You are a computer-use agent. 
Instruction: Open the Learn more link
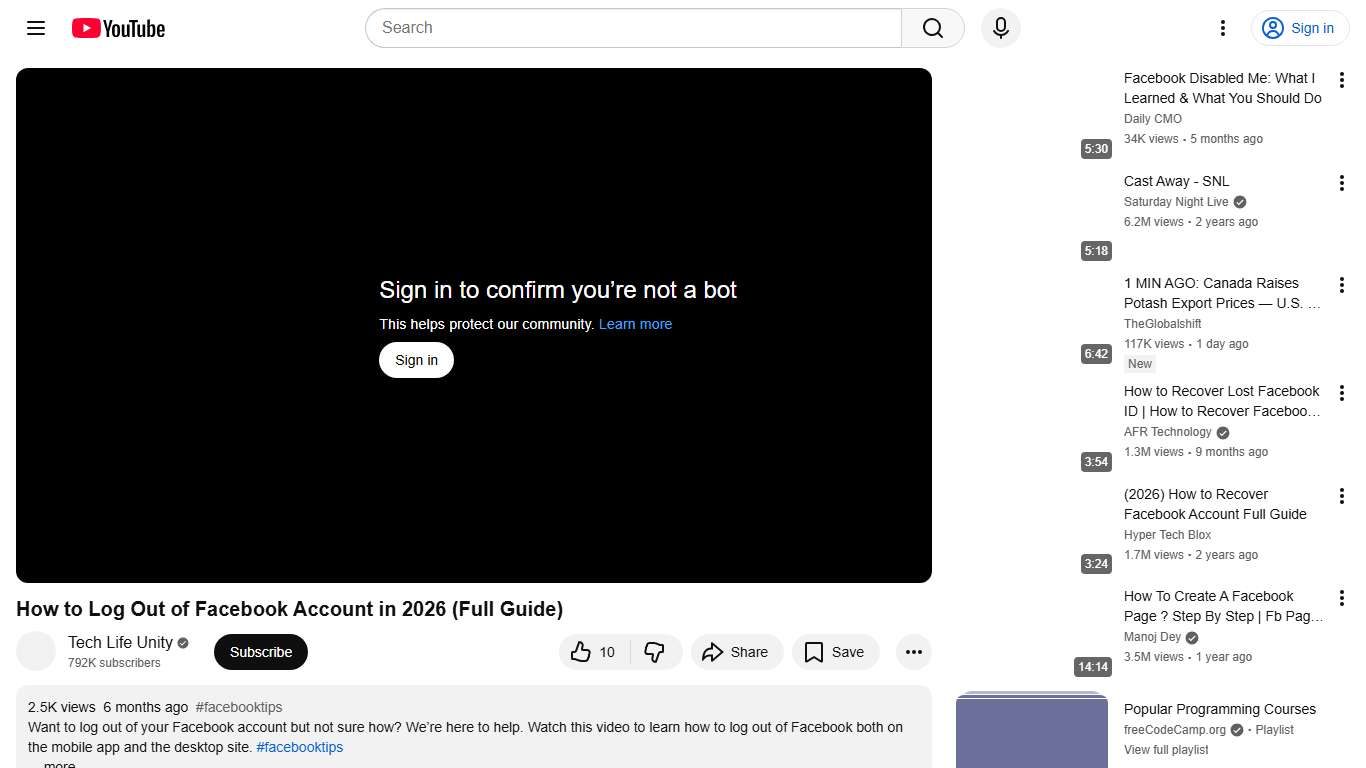point(635,324)
